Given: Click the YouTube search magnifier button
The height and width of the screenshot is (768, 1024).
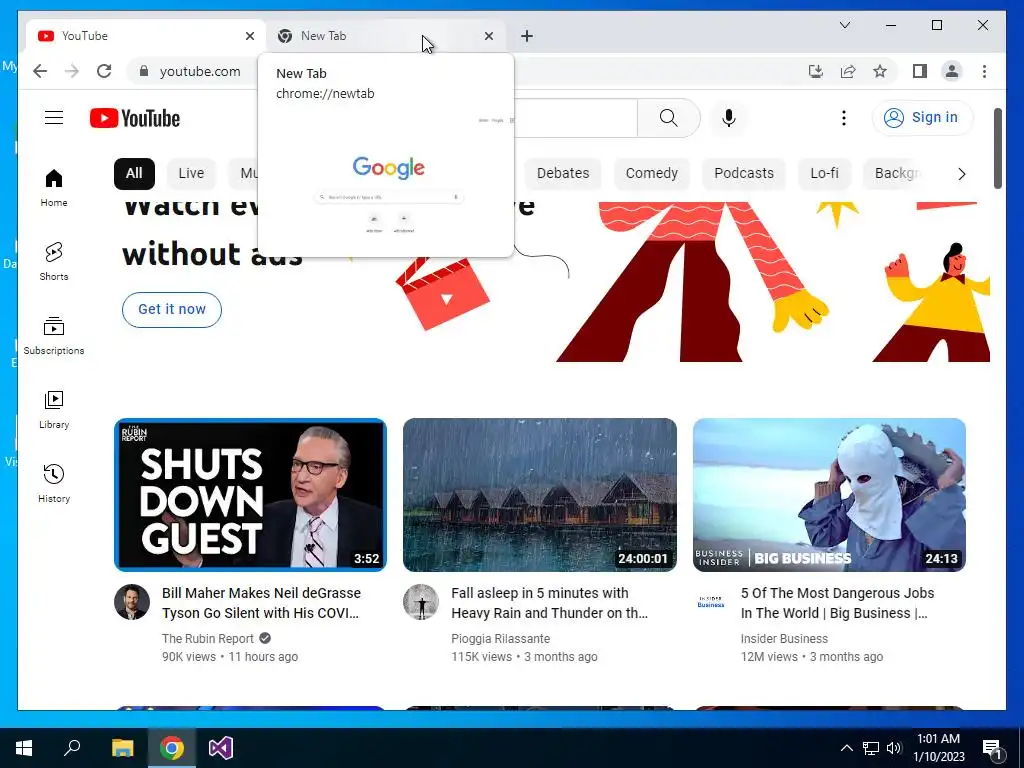Looking at the screenshot, I should click(x=668, y=118).
